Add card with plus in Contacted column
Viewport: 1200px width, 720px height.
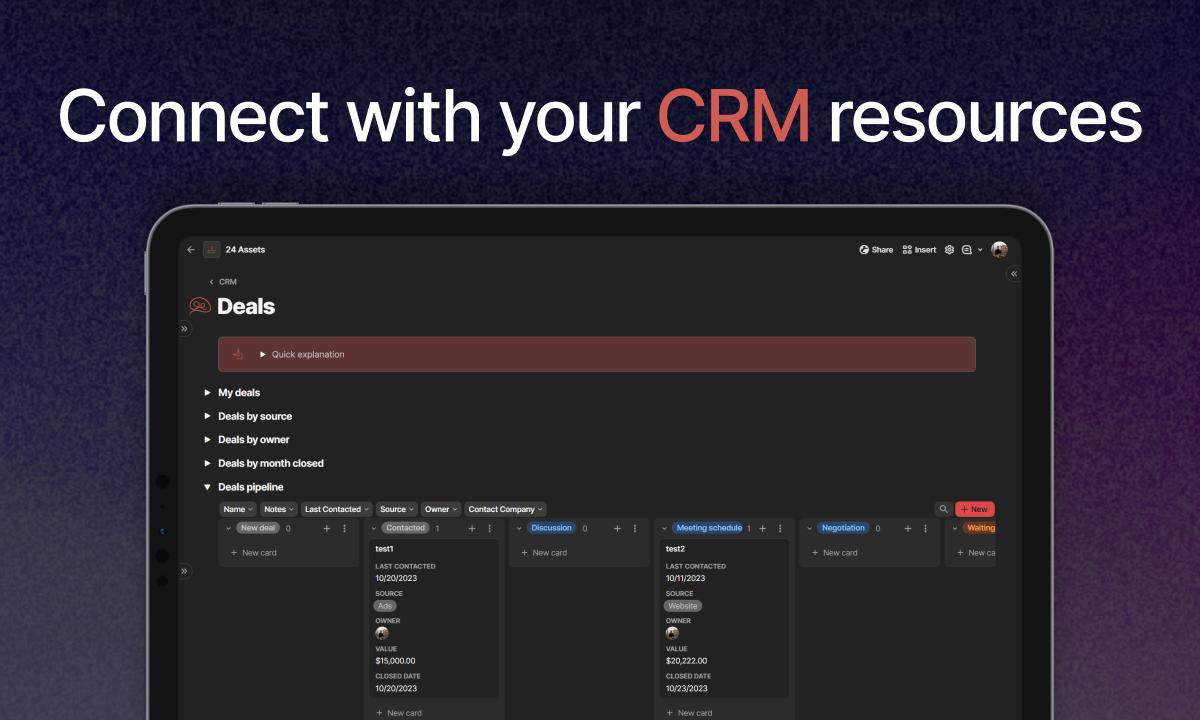pos(472,528)
